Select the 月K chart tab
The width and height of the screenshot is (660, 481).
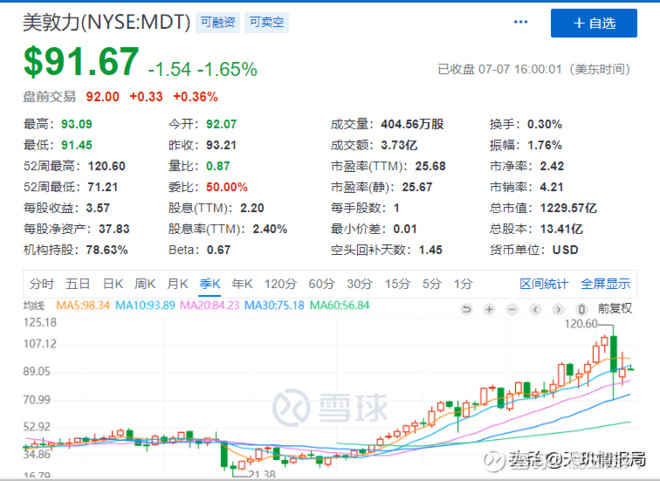[x=177, y=284]
